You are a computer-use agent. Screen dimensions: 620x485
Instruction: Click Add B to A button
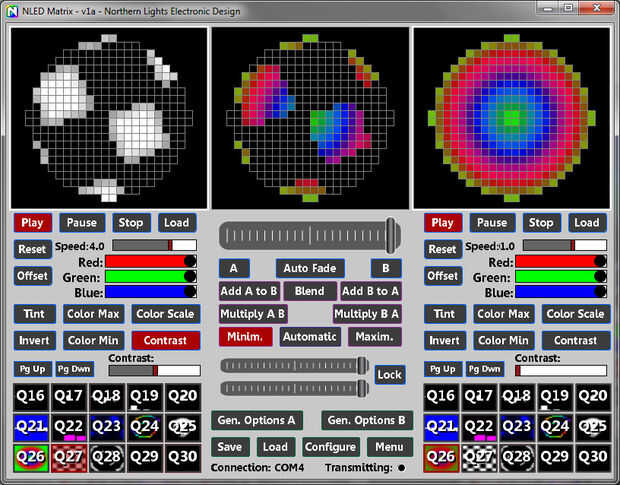[x=371, y=291]
